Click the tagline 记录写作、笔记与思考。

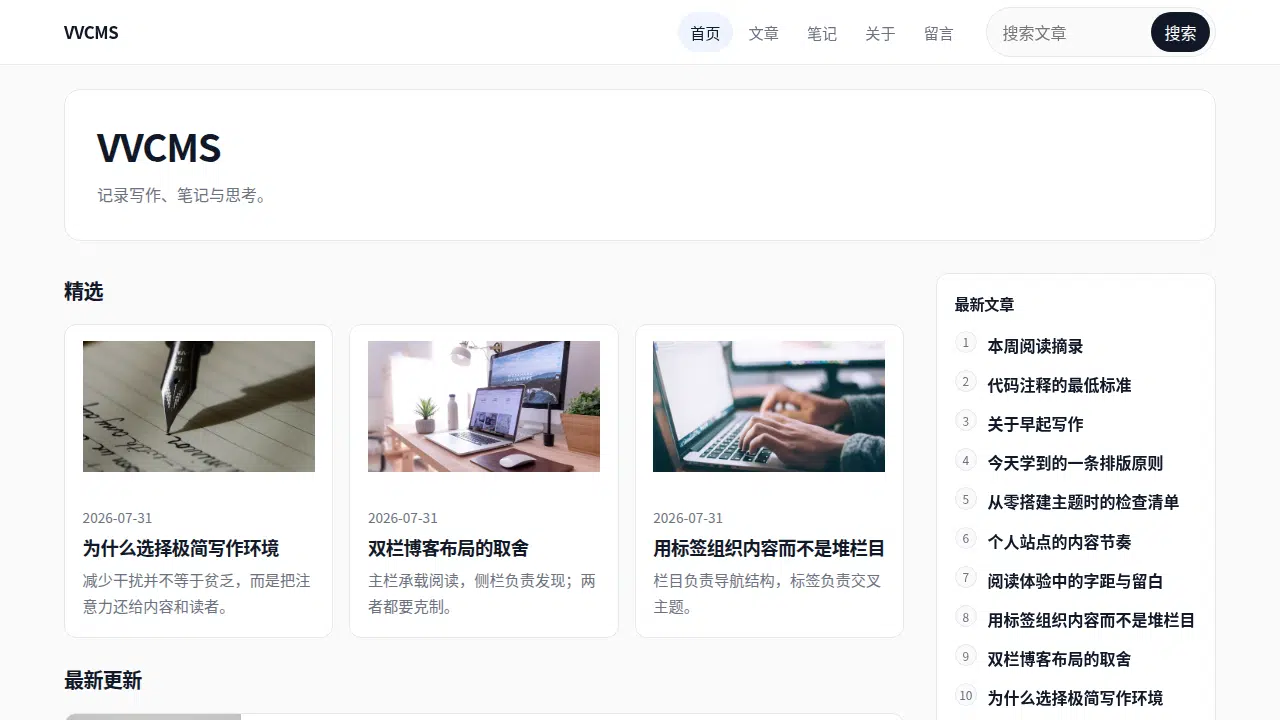182,196
